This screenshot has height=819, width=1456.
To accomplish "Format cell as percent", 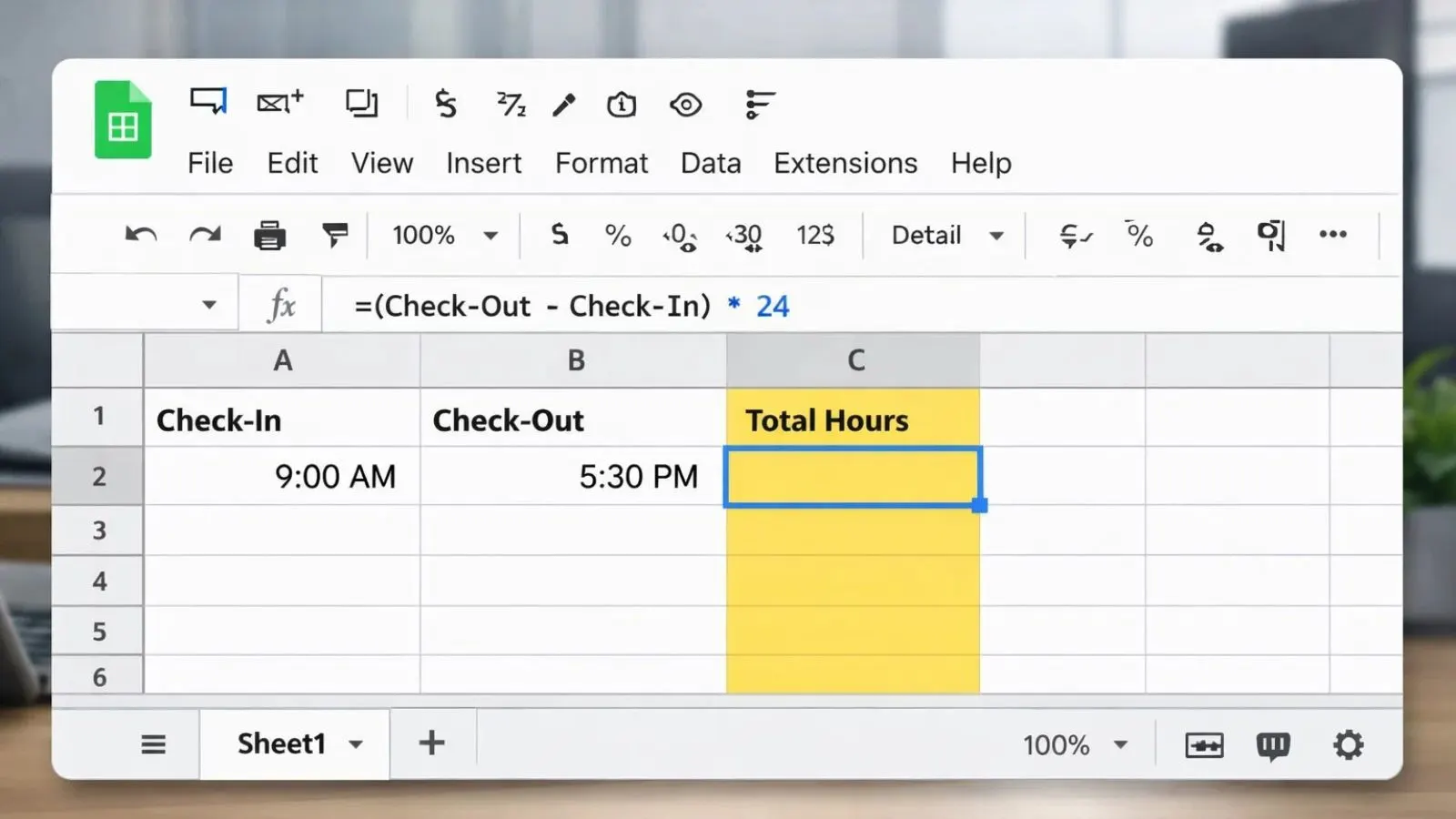I will click(x=618, y=236).
